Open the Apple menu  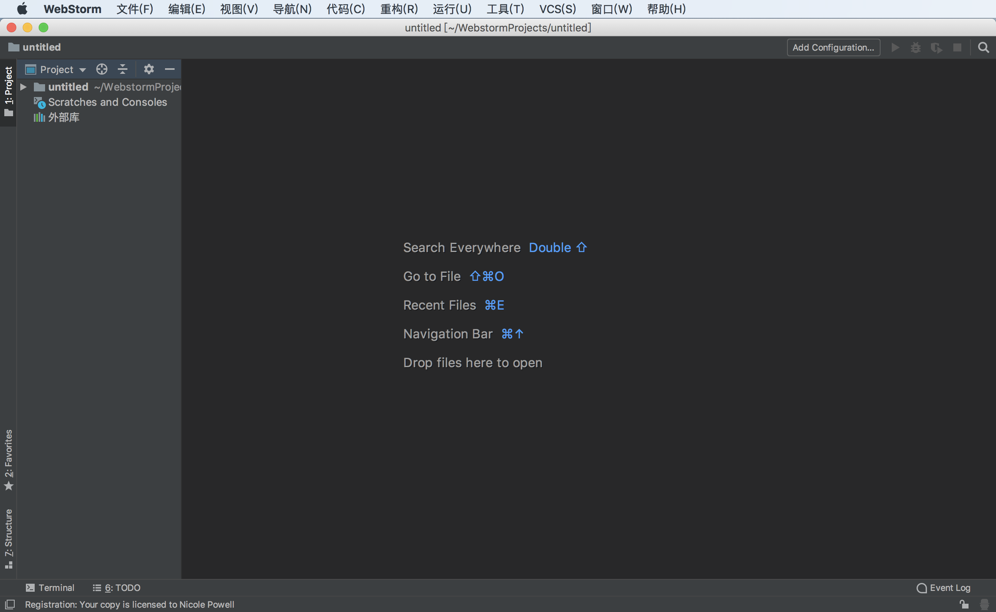(22, 9)
